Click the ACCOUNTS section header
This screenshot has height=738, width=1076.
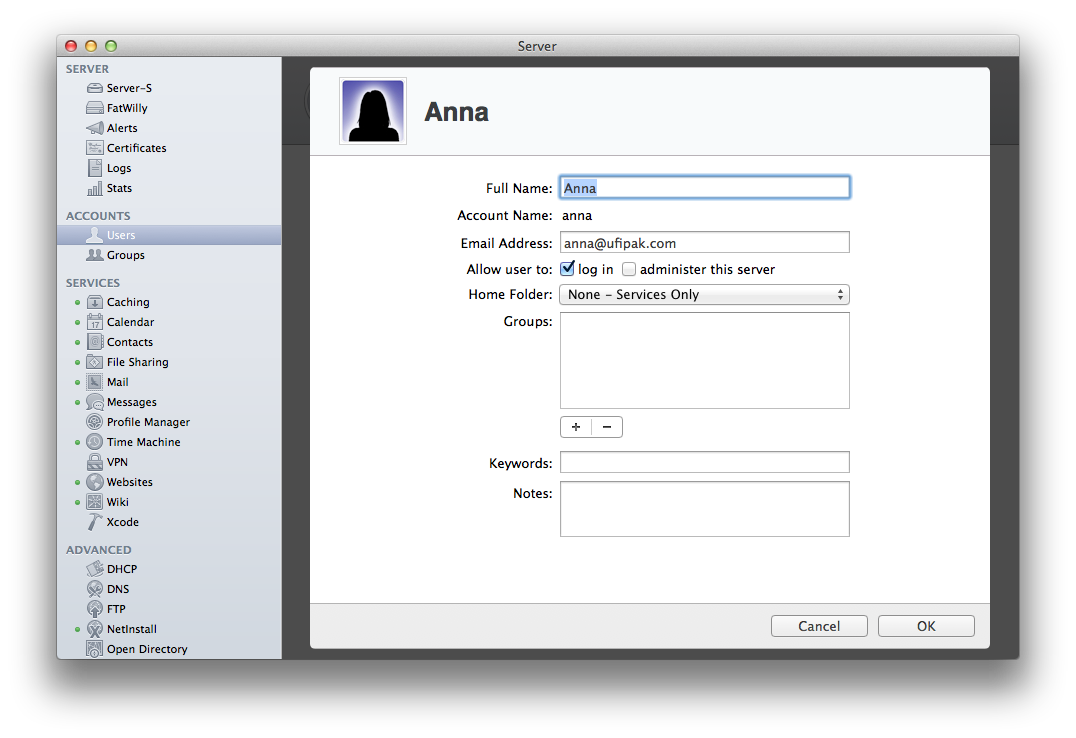tap(98, 216)
